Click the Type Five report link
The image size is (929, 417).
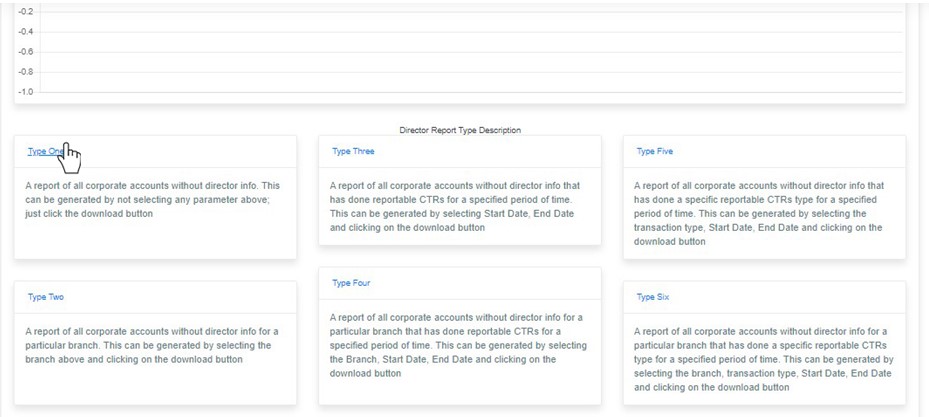coord(655,152)
